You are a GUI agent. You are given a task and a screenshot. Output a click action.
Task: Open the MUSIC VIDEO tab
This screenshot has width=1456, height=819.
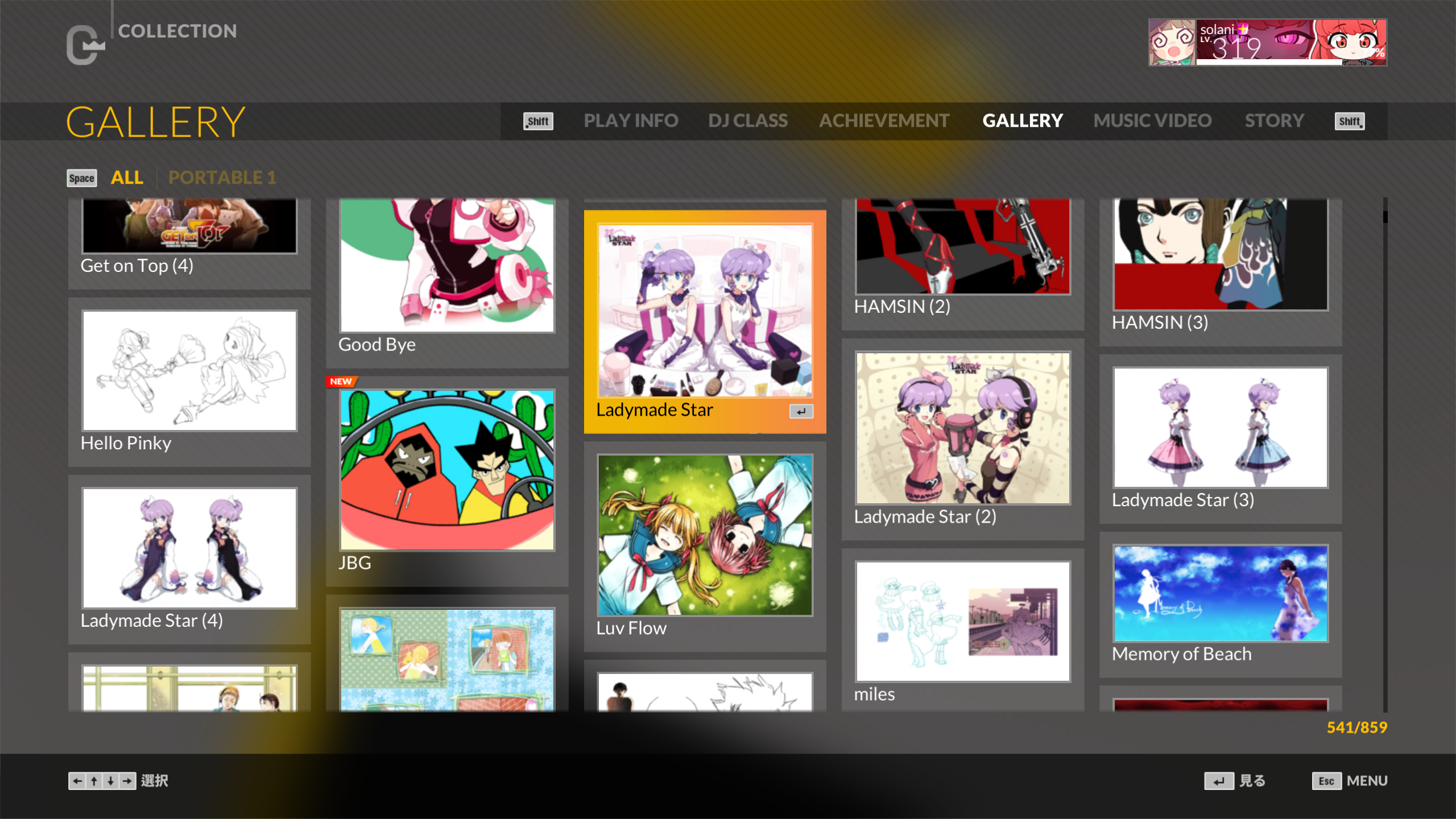tap(1152, 121)
